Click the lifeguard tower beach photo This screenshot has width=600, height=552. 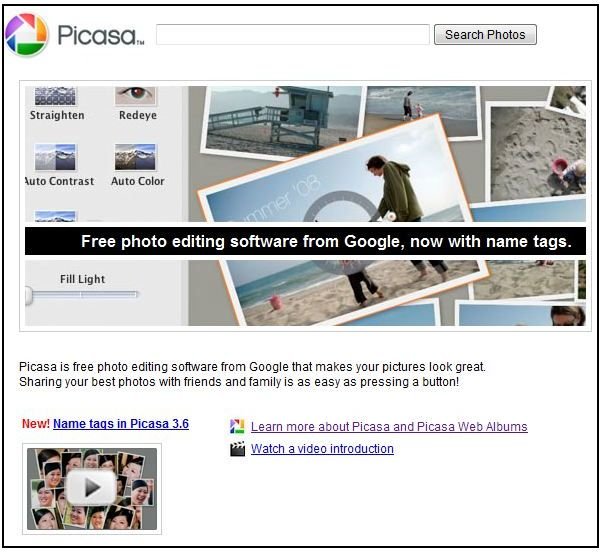click(282, 120)
